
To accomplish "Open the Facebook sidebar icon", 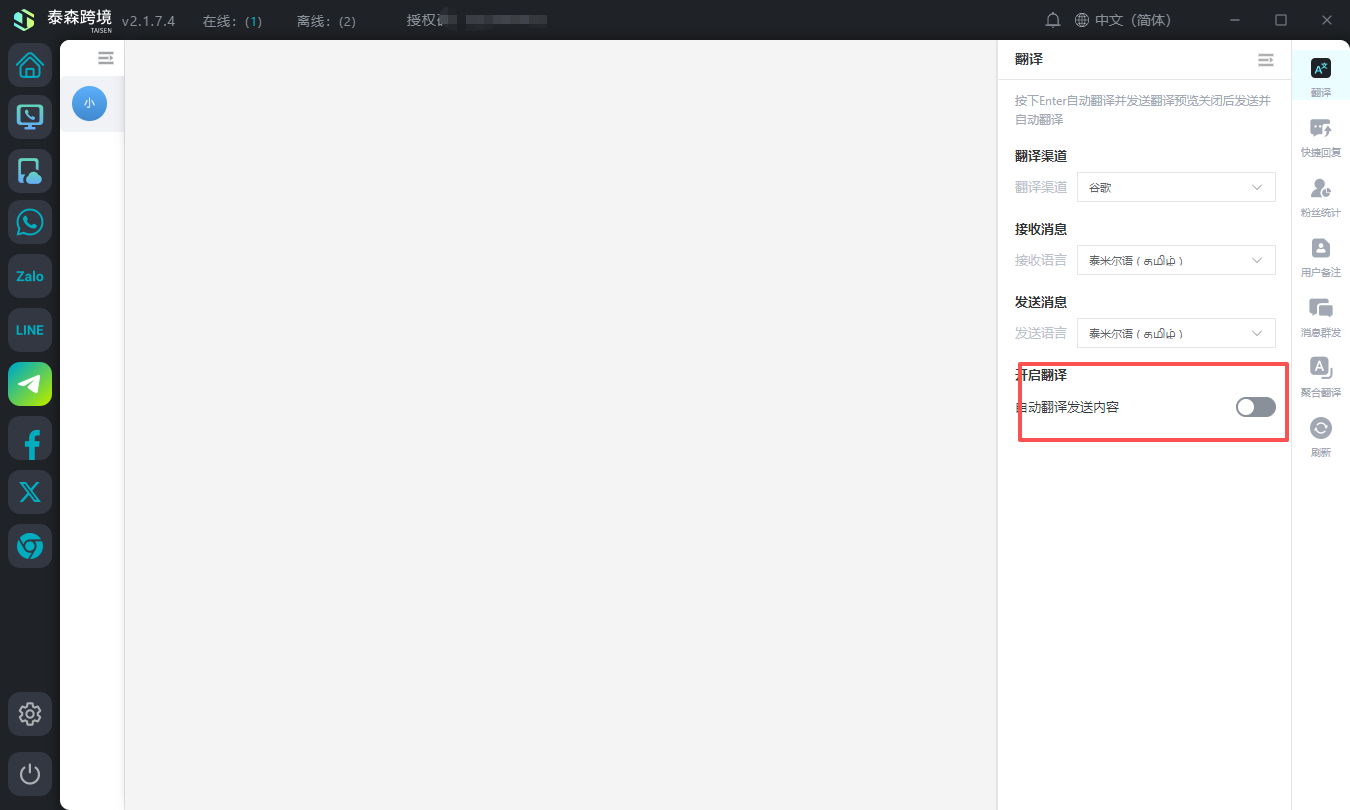I will tap(30, 438).
